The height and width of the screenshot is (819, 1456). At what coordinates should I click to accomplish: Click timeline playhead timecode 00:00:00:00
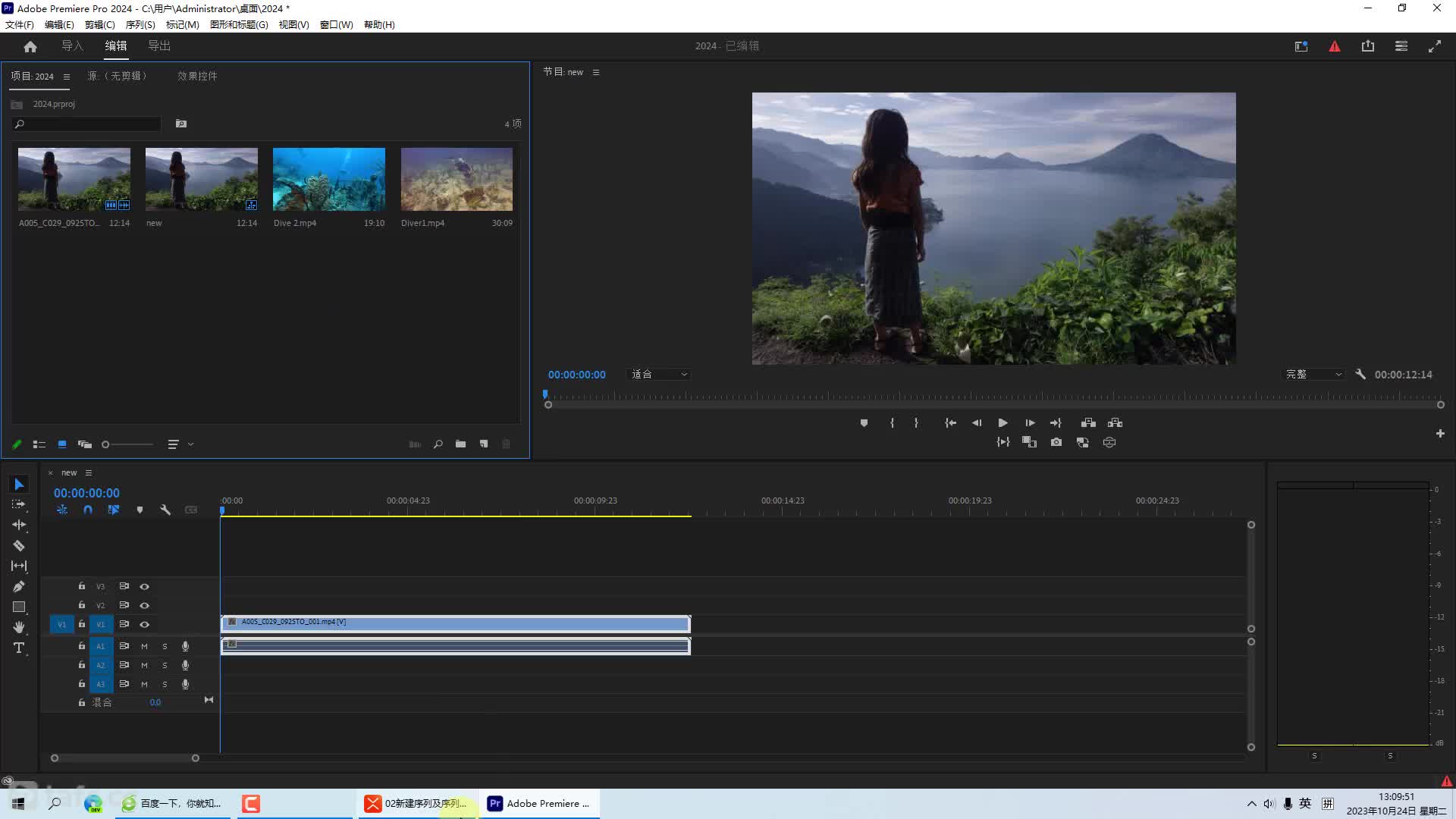click(86, 494)
